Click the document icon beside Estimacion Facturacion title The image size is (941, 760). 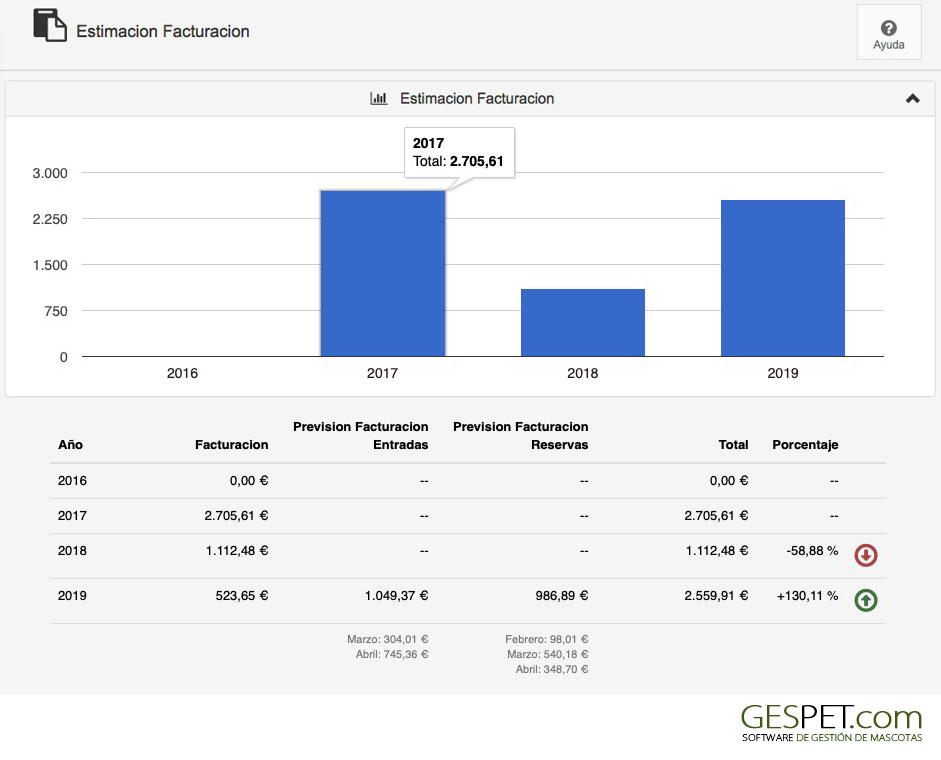point(49,24)
